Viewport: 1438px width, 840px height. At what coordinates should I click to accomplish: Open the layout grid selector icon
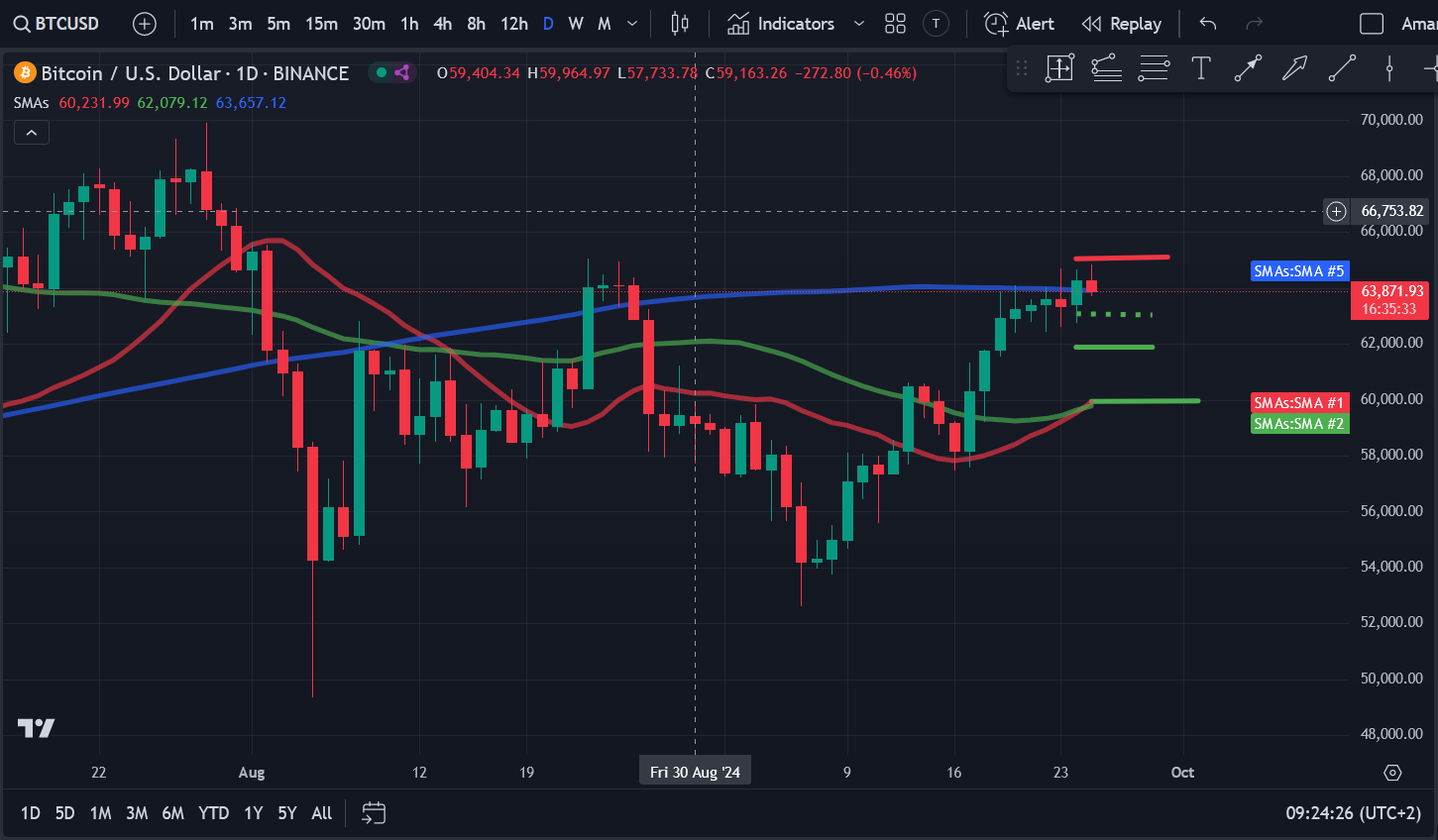pyautogui.click(x=896, y=24)
